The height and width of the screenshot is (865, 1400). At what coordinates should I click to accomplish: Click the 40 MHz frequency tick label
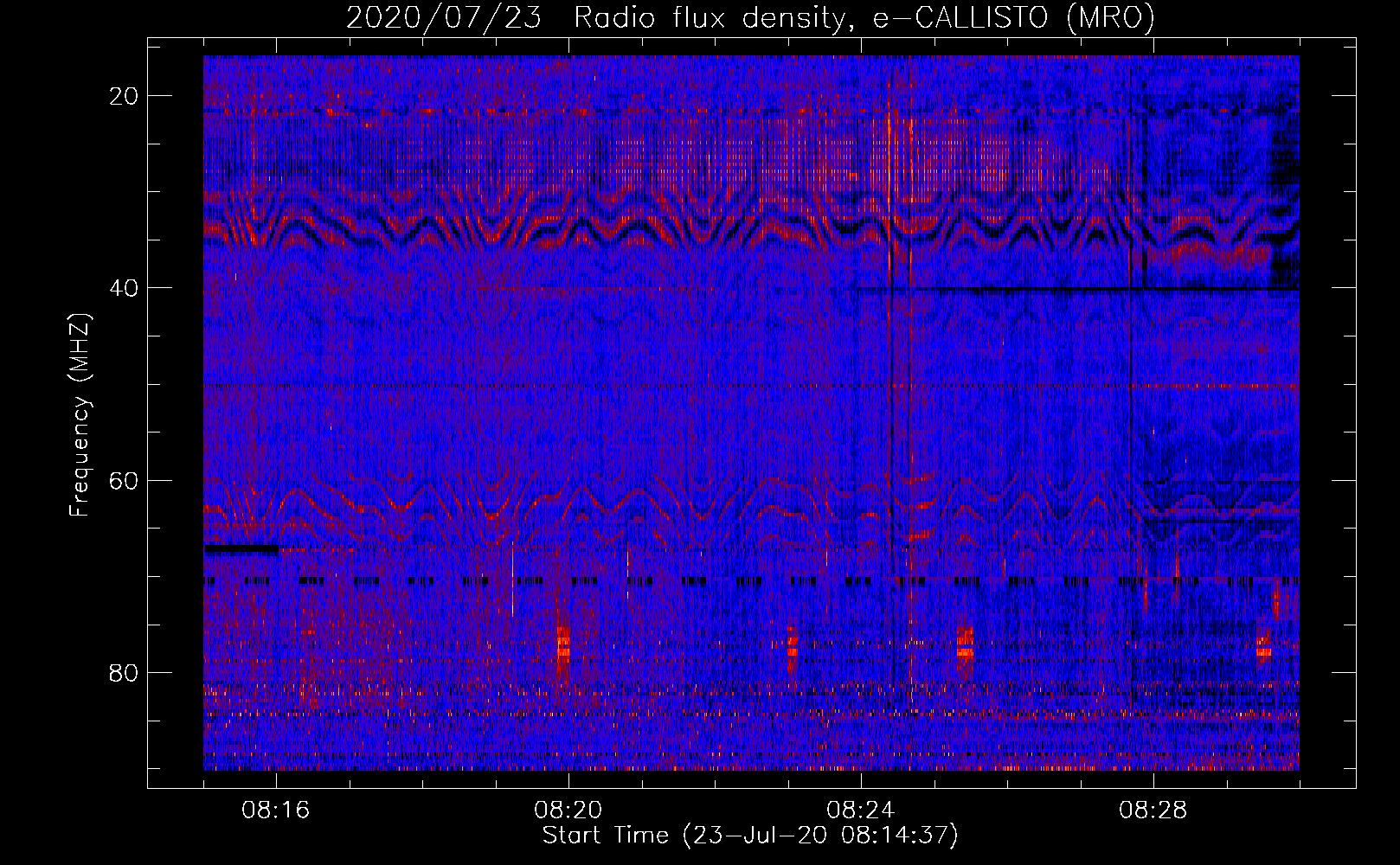(125, 288)
